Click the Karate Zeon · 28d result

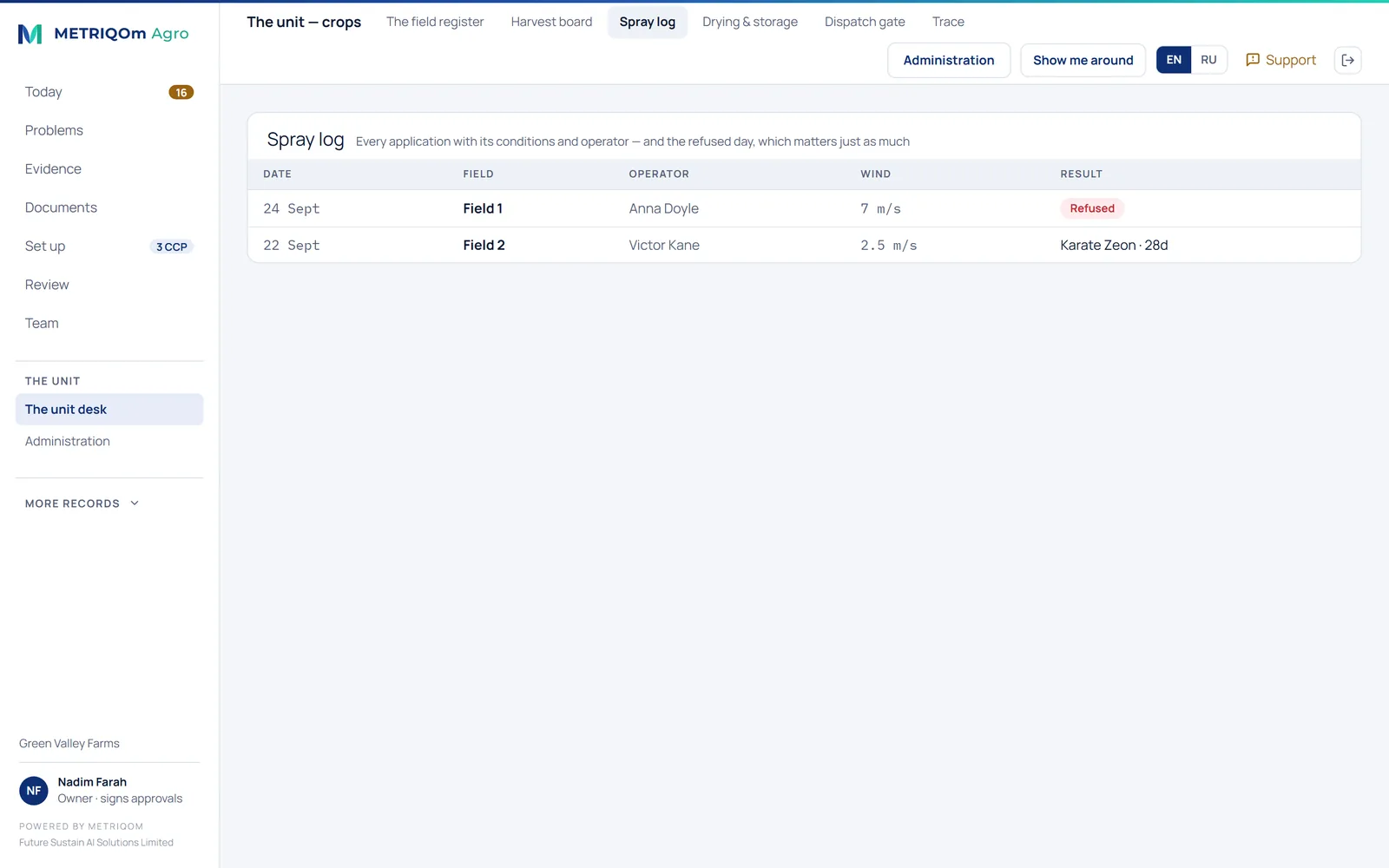click(1114, 246)
